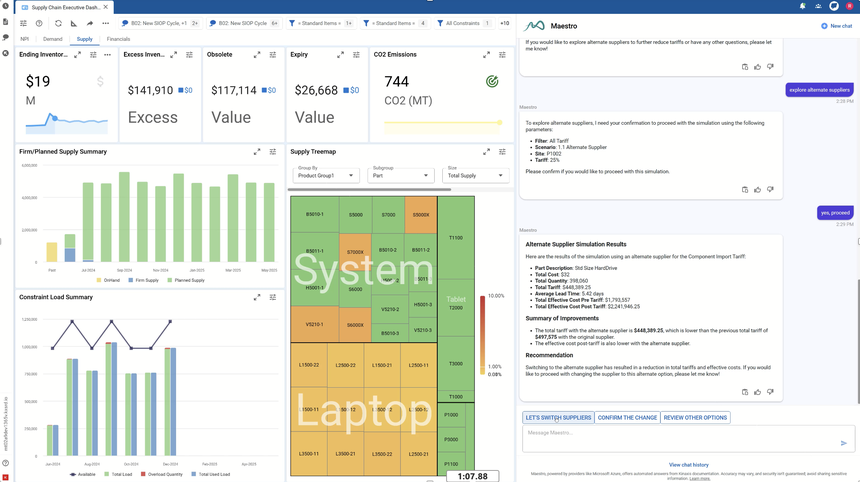The height and width of the screenshot is (482, 860).
Task: Click the CO2 target goal icon
Action: (x=492, y=82)
